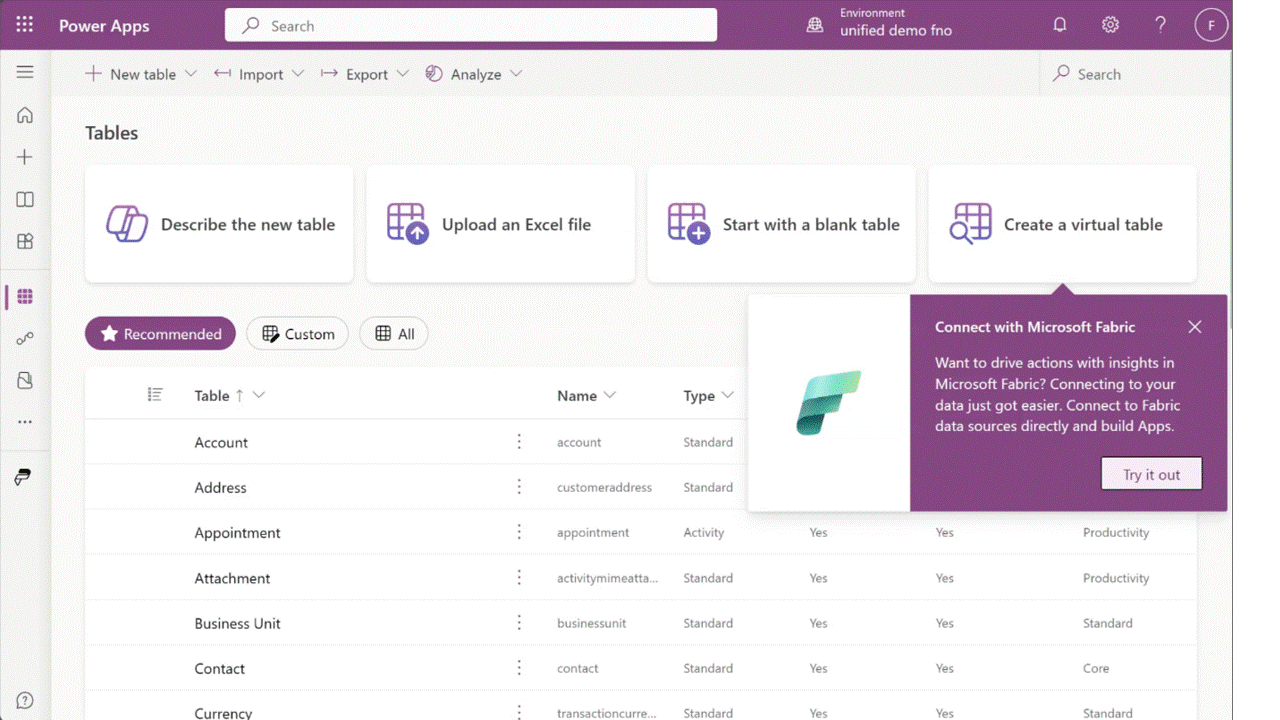Open the Solutions icon in sidebar
The width and height of the screenshot is (1280, 720).
(24, 380)
